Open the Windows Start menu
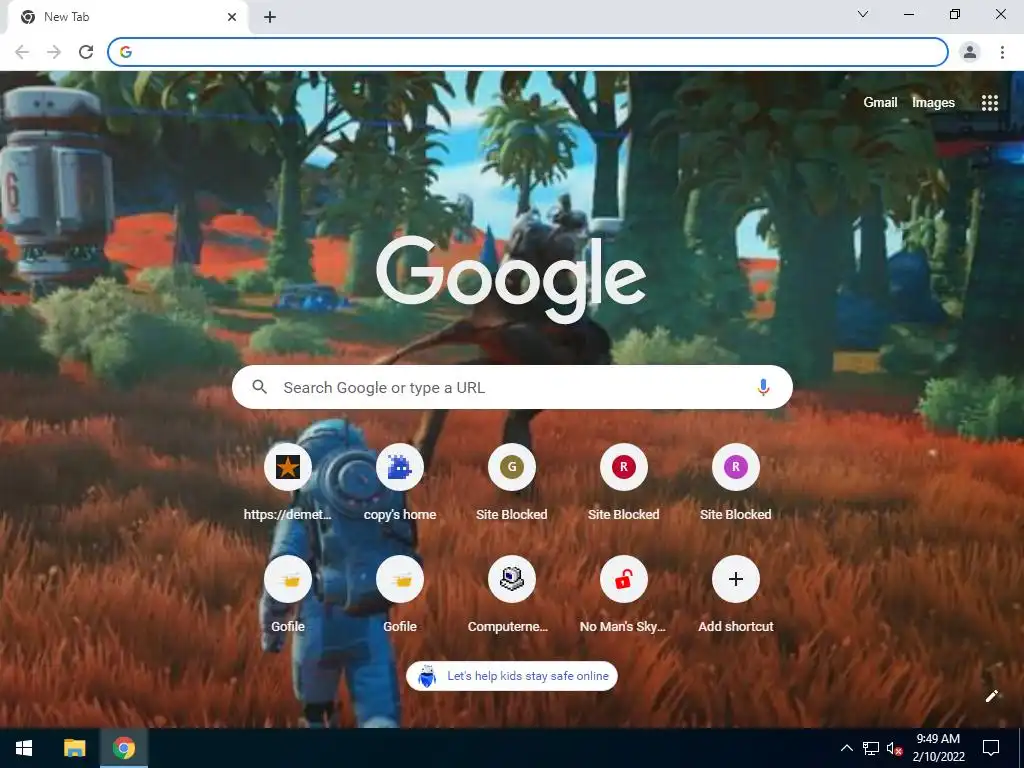 (x=24, y=748)
